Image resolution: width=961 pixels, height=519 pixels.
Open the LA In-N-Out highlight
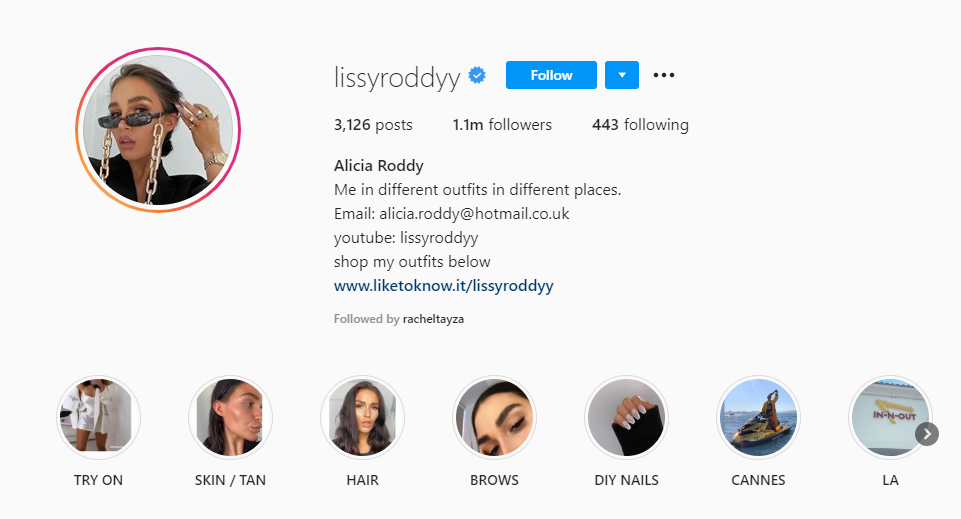pos(890,417)
